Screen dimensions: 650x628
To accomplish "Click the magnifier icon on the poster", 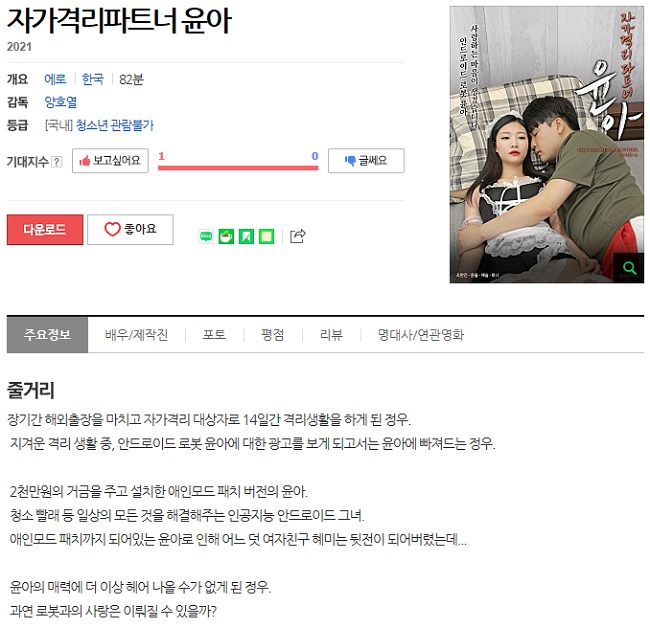I will point(629,268).
